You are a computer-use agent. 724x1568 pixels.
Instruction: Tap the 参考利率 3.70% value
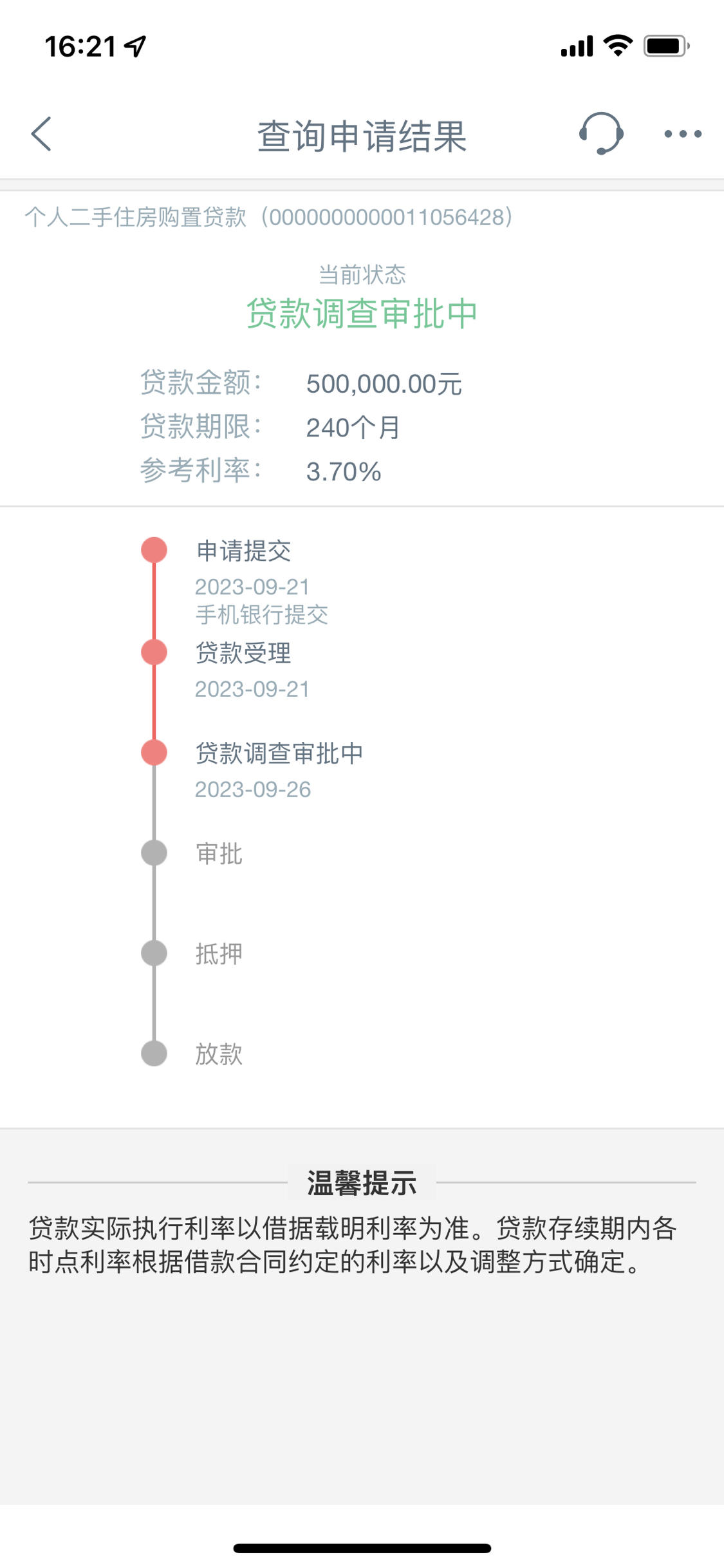click(x=344, y=471)
